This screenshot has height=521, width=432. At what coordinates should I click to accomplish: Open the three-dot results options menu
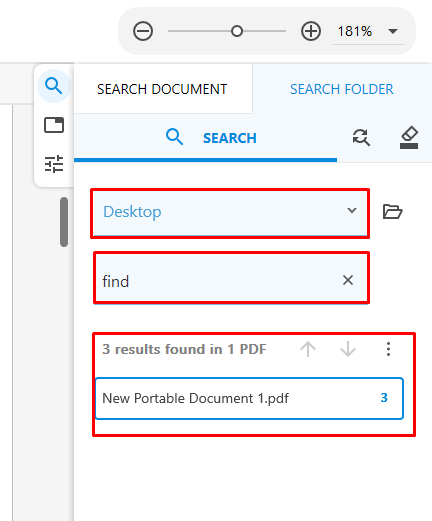point(388,349)
